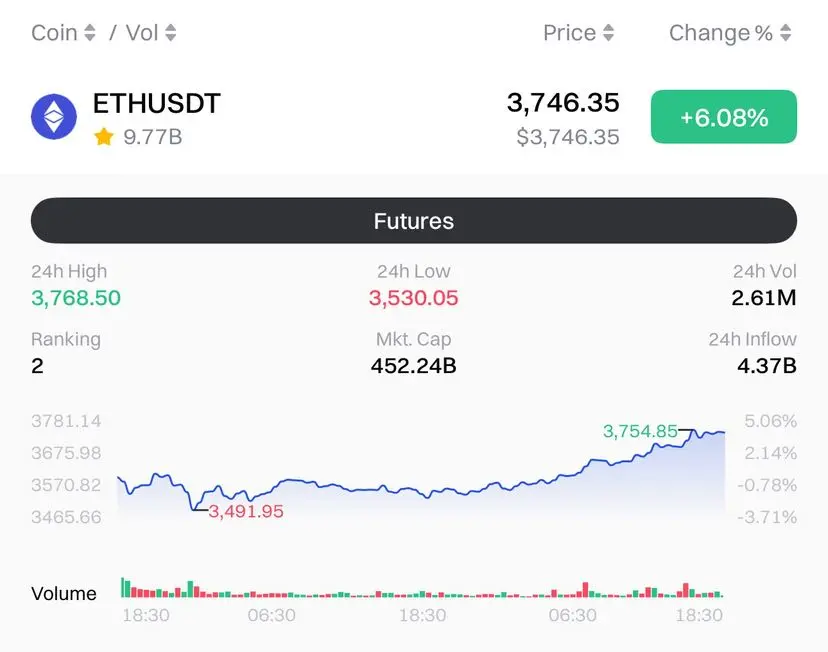The image size is (828, 652).
Task: Click the 3,746.35 price value
Action: [563, 102]
